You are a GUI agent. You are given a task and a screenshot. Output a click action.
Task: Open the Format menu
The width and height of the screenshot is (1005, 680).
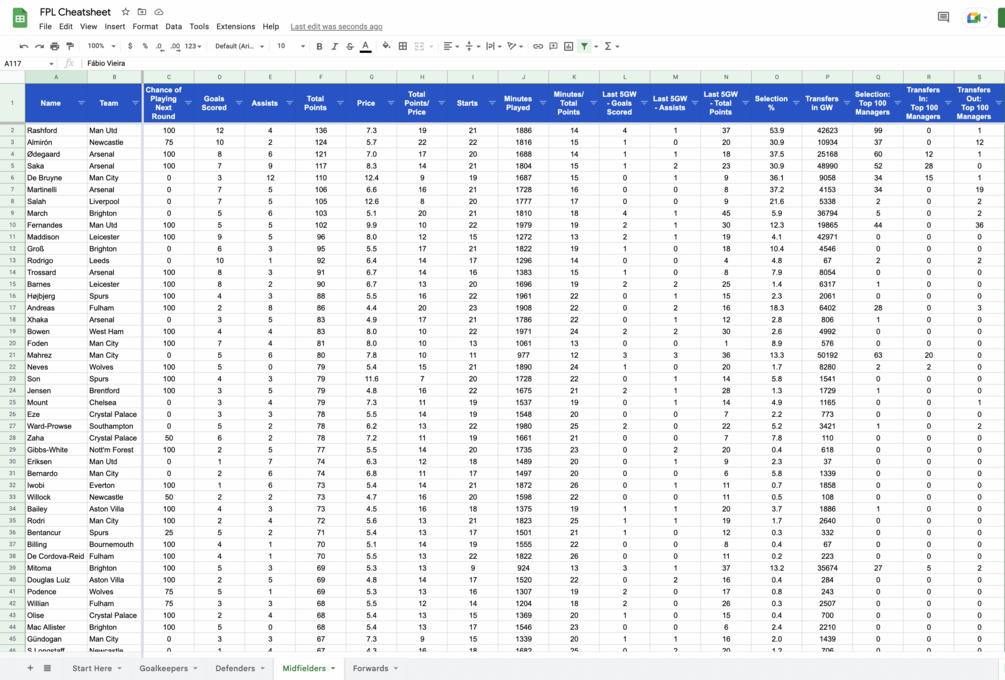pos(145,26)
